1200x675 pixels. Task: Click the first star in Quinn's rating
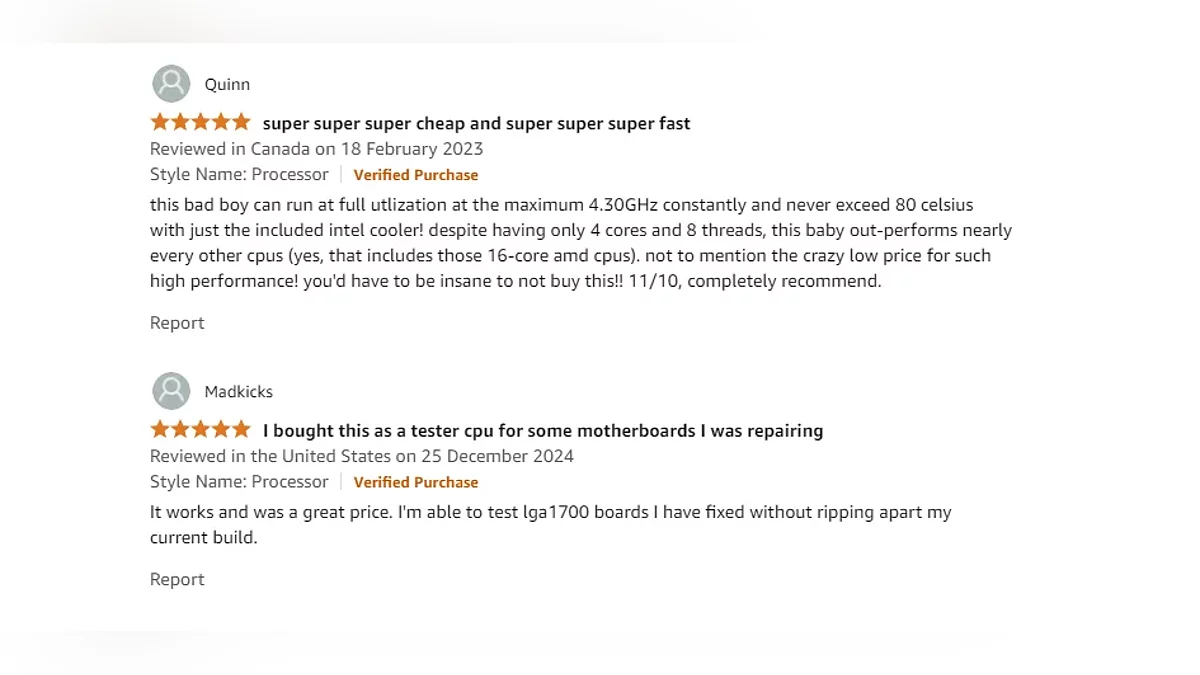[160, 123]
